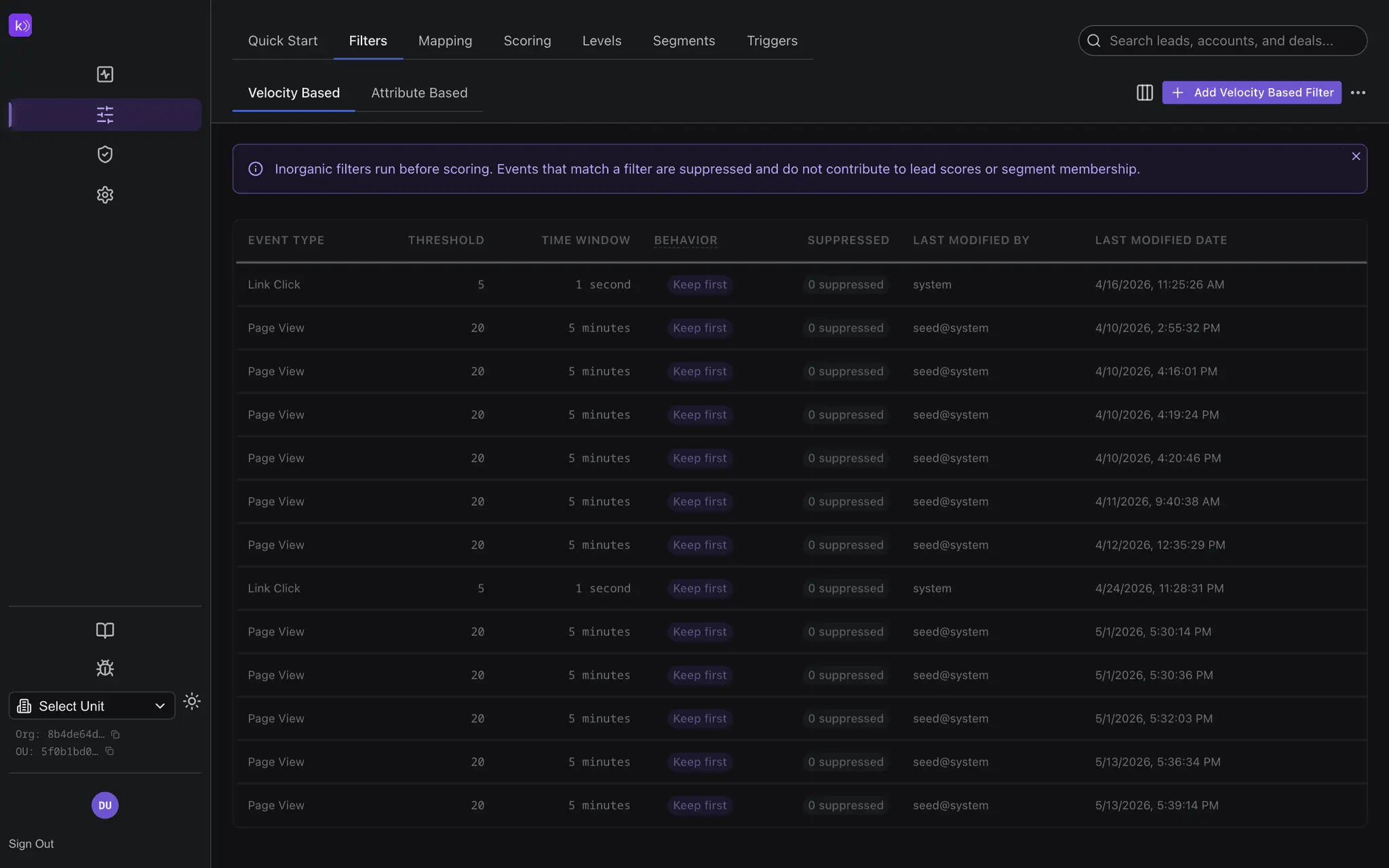
Task: Click 0 suppressed in 5/13/2026 5:39:14 PM row
Action: tap(846, 805)
